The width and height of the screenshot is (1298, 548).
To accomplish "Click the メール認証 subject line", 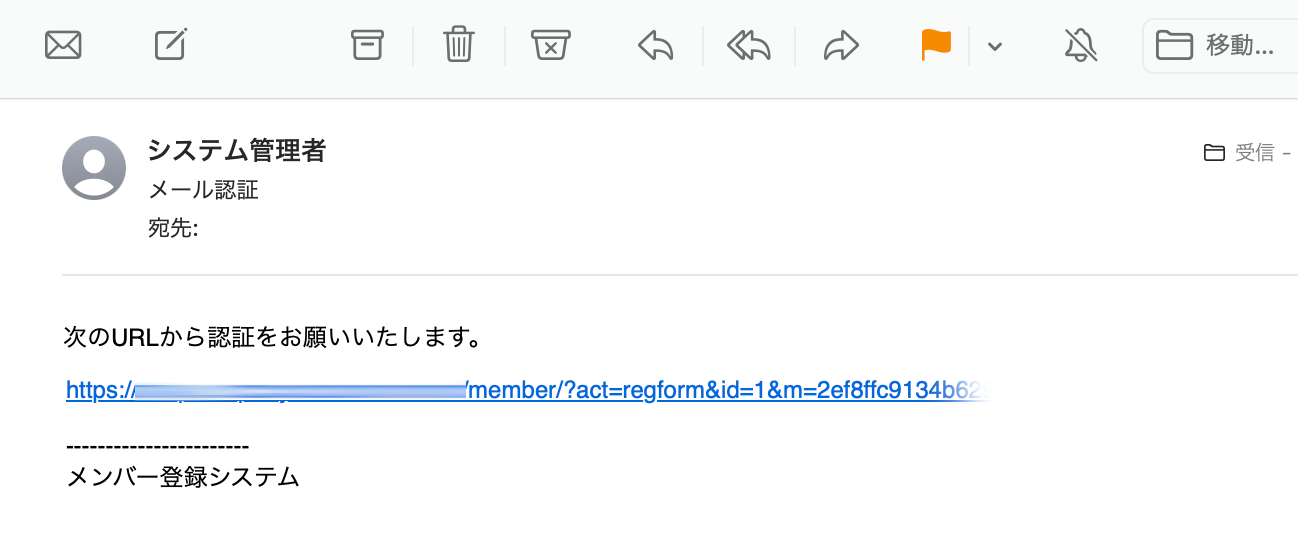I will tap(203, 190).
